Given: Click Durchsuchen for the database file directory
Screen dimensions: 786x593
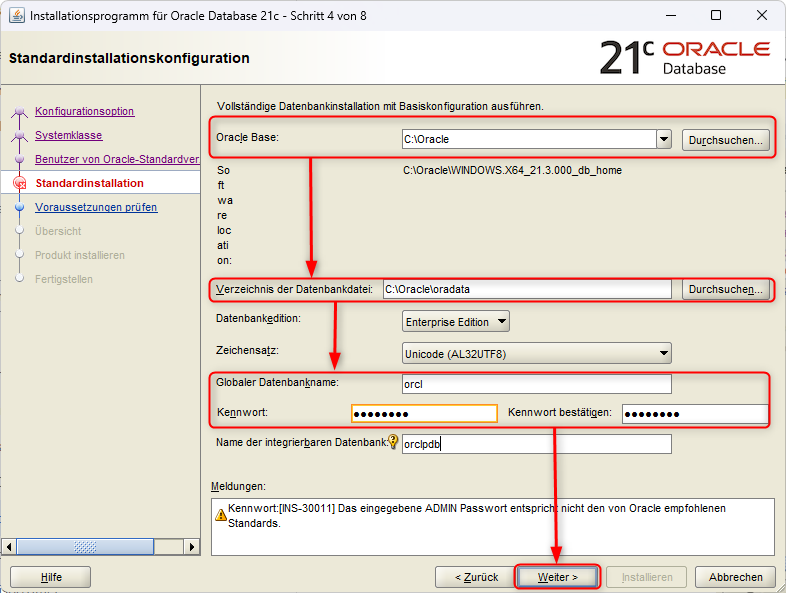Looking at the screenshot, I should [727, 289].
